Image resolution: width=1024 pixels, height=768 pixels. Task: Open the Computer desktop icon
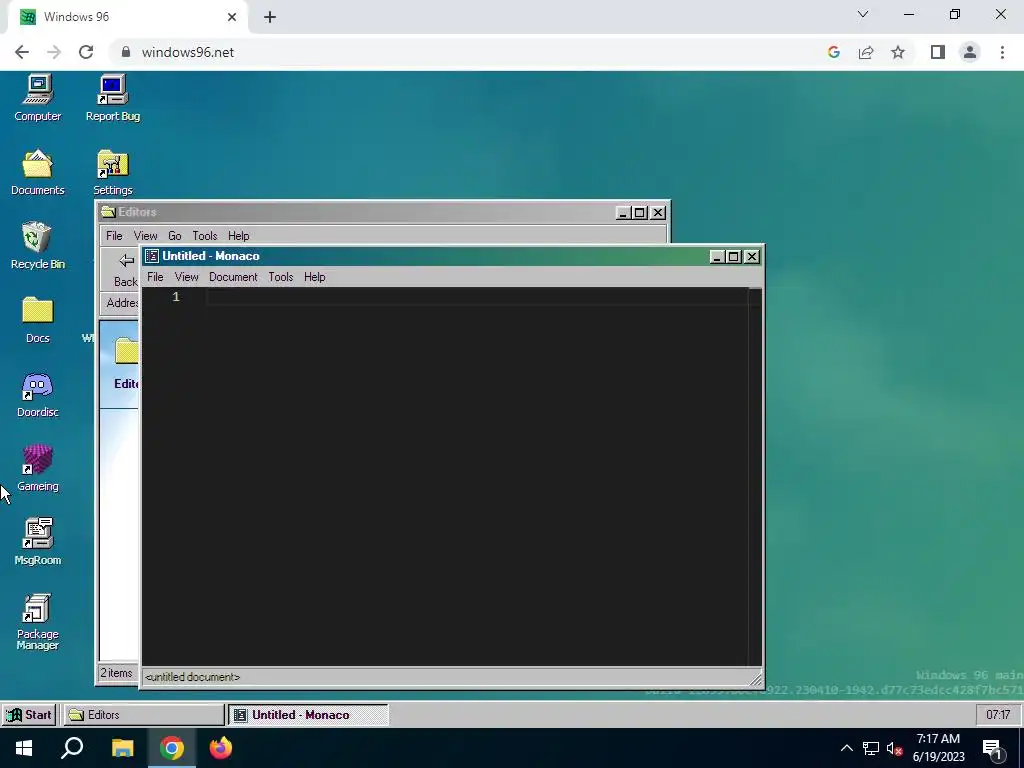click(37, 98)
